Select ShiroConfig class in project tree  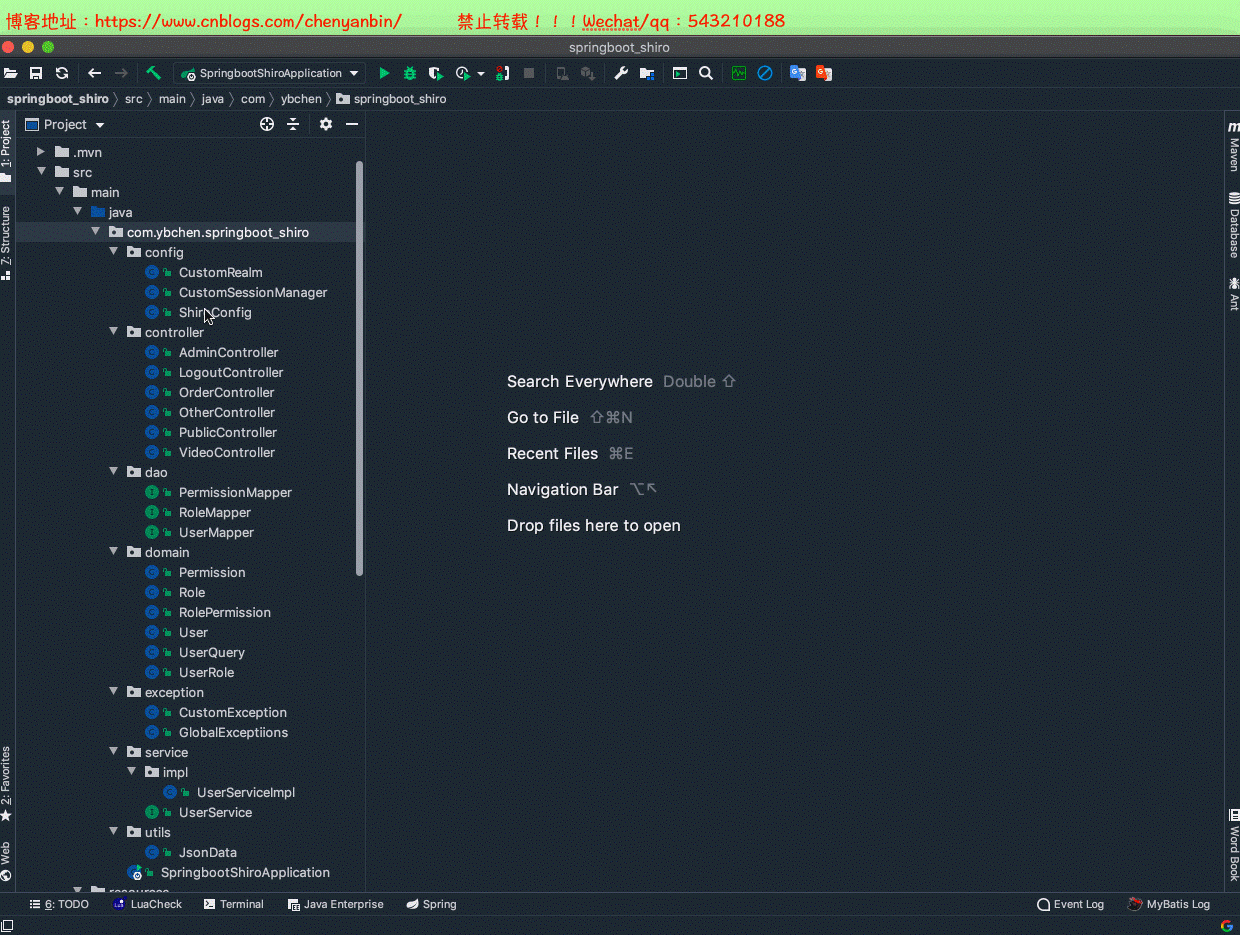click(x=215, y=312)
